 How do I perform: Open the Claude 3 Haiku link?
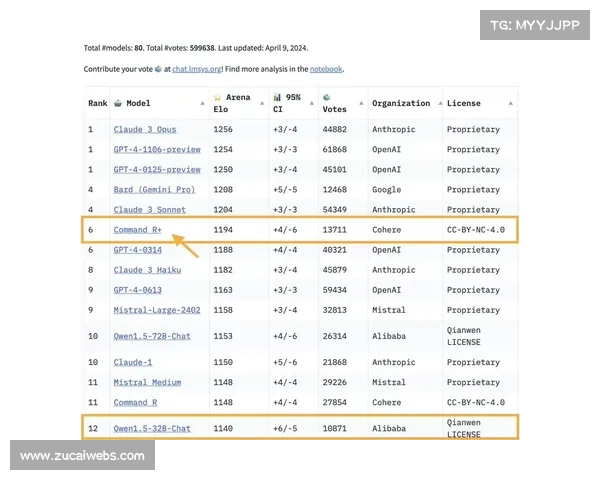click(x=148, y=269)
